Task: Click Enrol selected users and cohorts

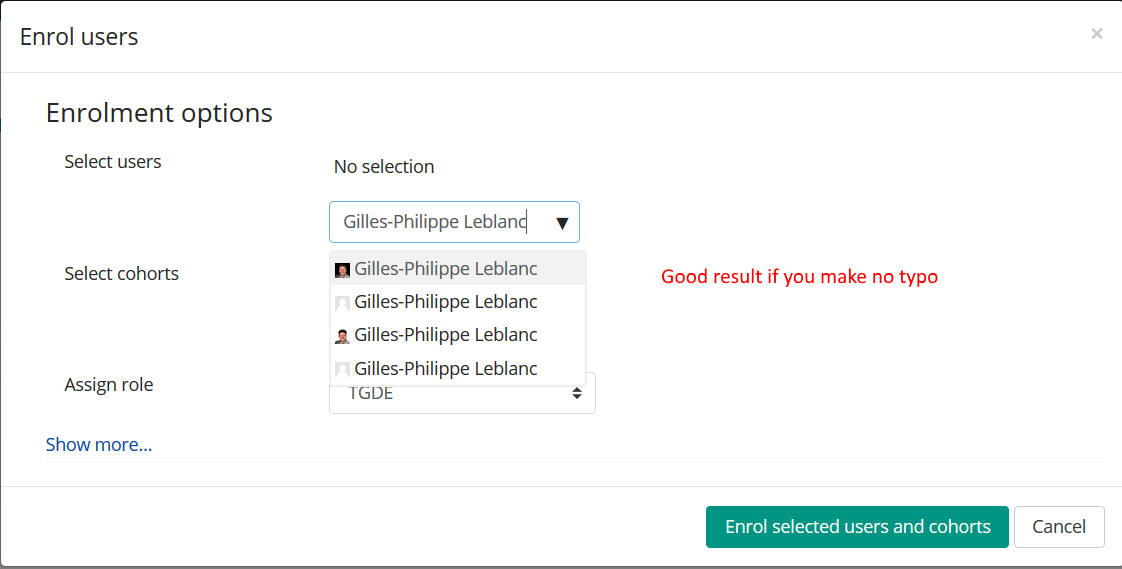Action: click(857, 527)
